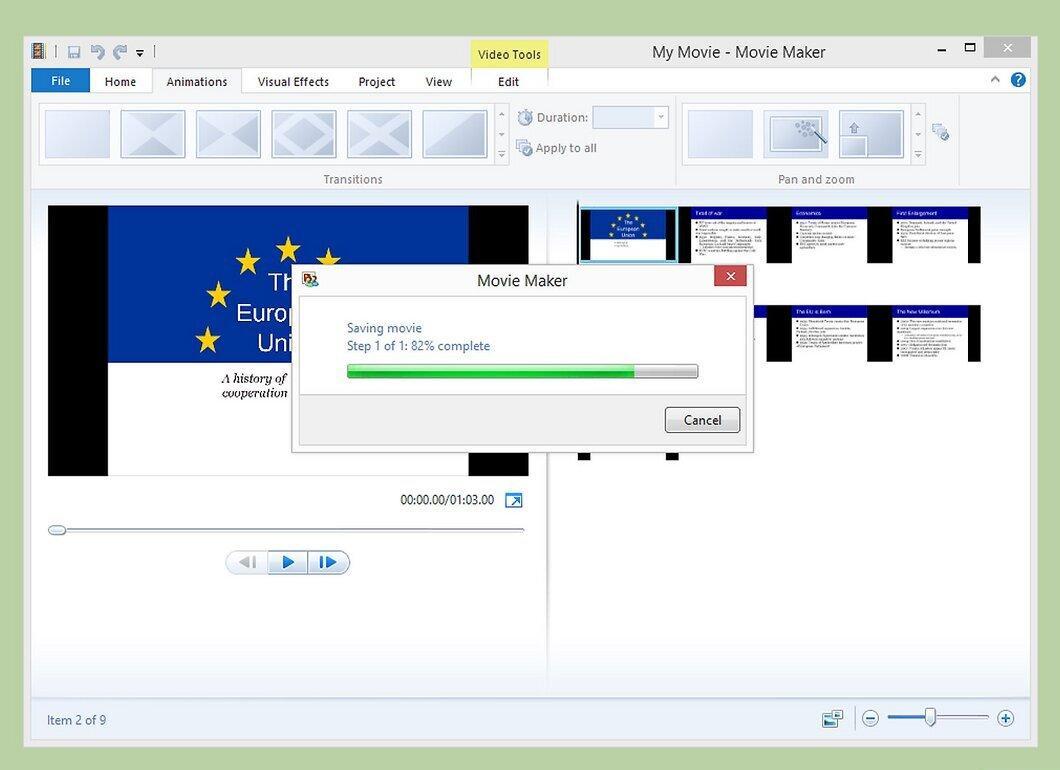Cancel the movie saving dialog
The width and height of the screenshot is (1060, 770).
tap(702, 420)
